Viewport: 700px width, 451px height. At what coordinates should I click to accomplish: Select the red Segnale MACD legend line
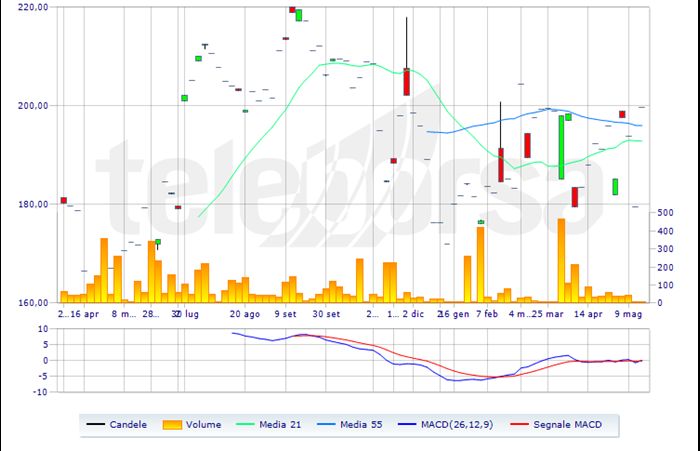click(519, 424)
